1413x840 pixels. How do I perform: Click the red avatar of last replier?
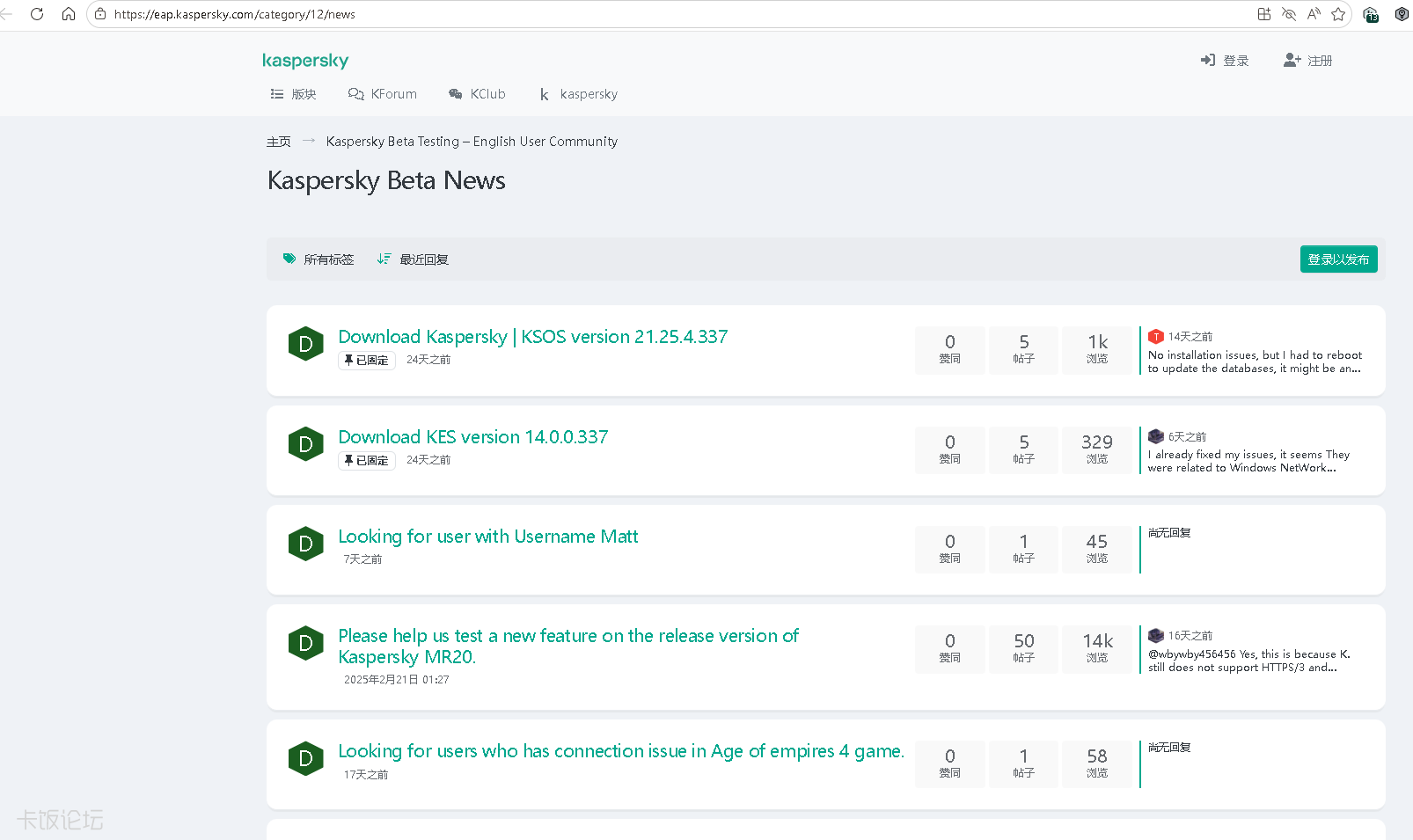click(x=1156, y=337)
